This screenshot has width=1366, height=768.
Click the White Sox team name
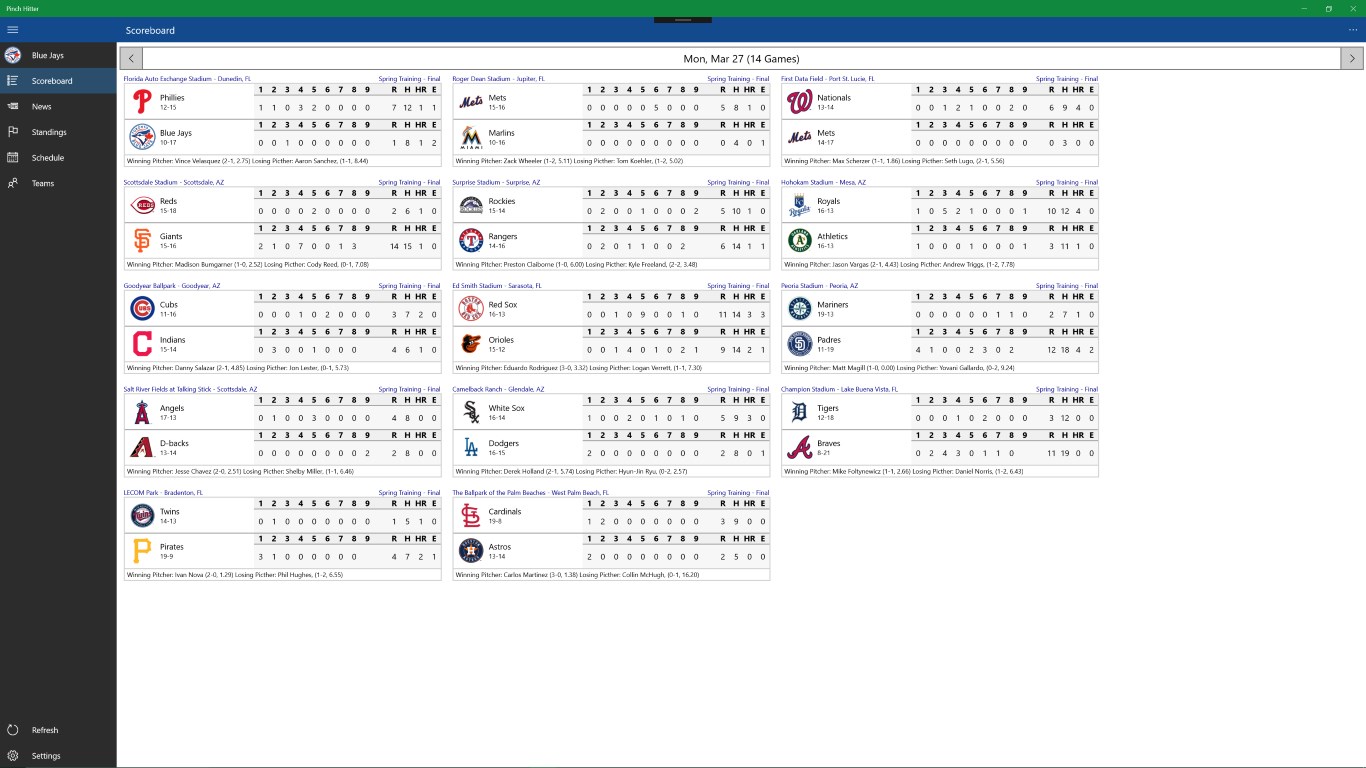pyautogui.click(x=506, y=408)
